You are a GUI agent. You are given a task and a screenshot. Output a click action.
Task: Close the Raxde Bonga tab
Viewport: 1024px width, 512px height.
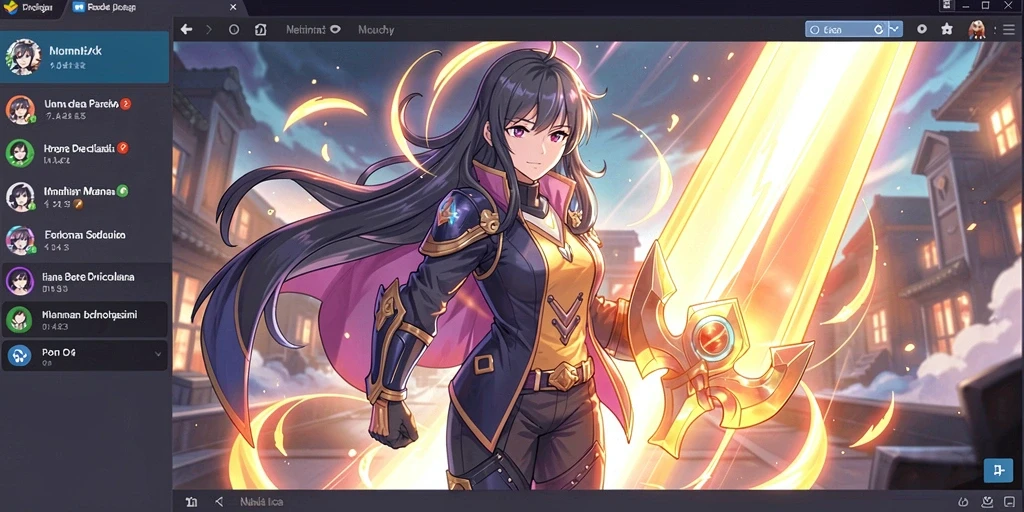(233, 7)
